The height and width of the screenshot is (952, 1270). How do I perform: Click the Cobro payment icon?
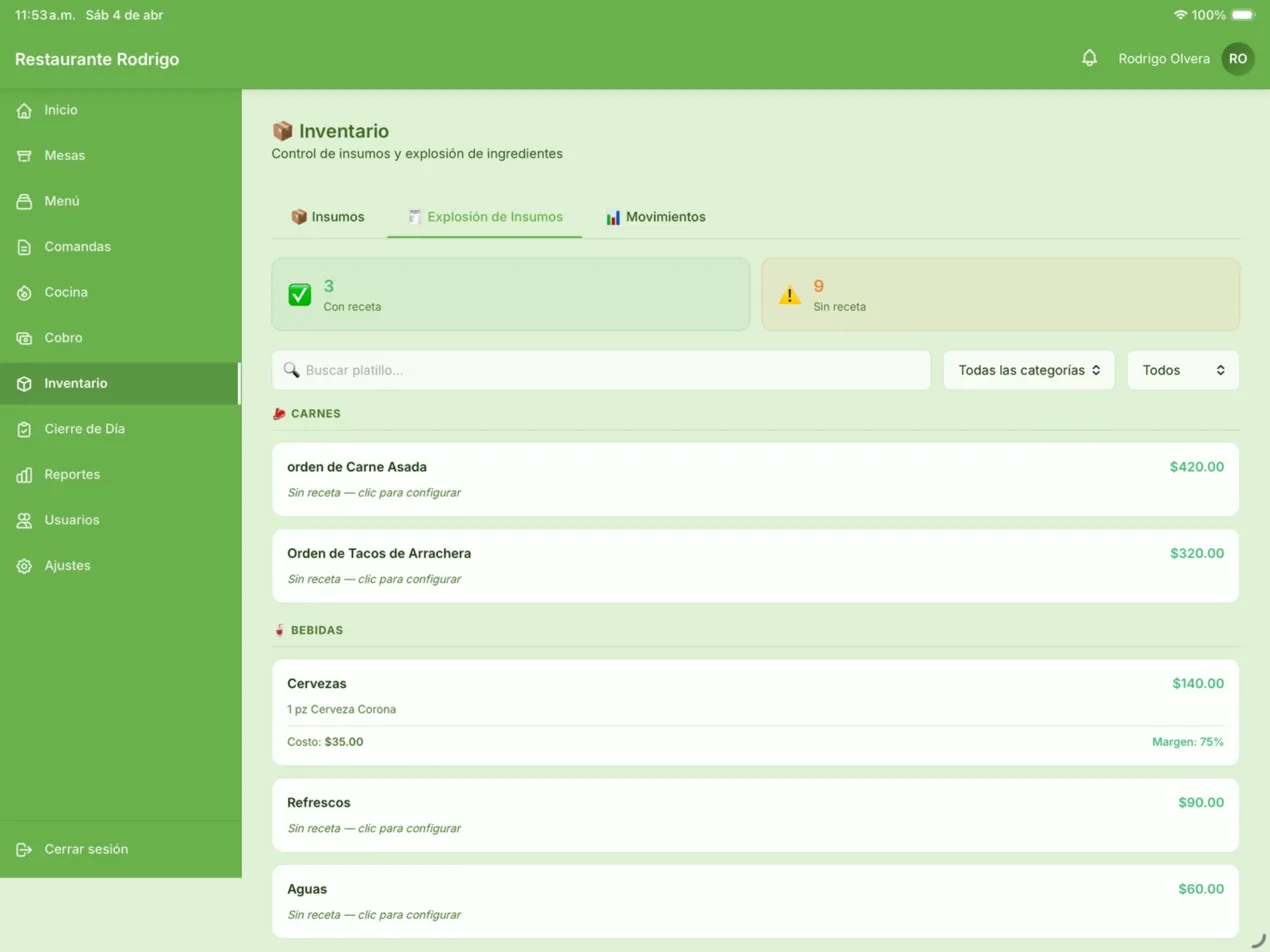24,338
